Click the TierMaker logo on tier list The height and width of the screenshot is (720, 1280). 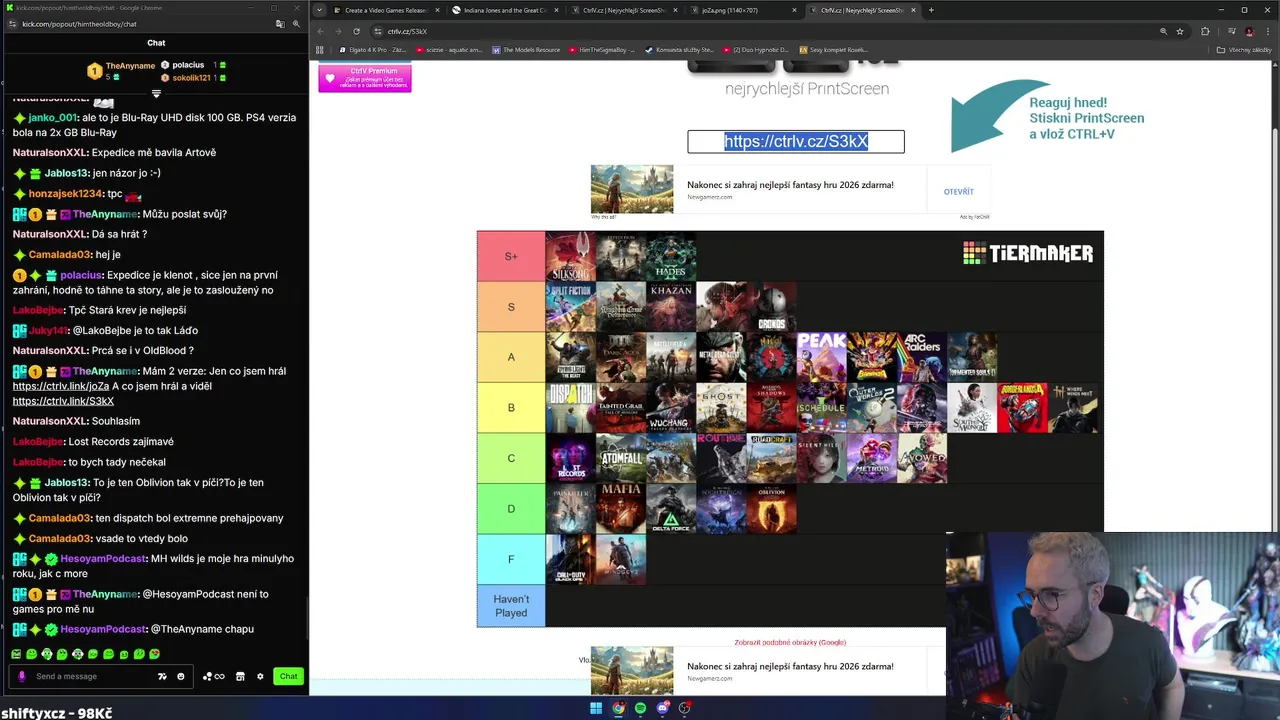1028,253
